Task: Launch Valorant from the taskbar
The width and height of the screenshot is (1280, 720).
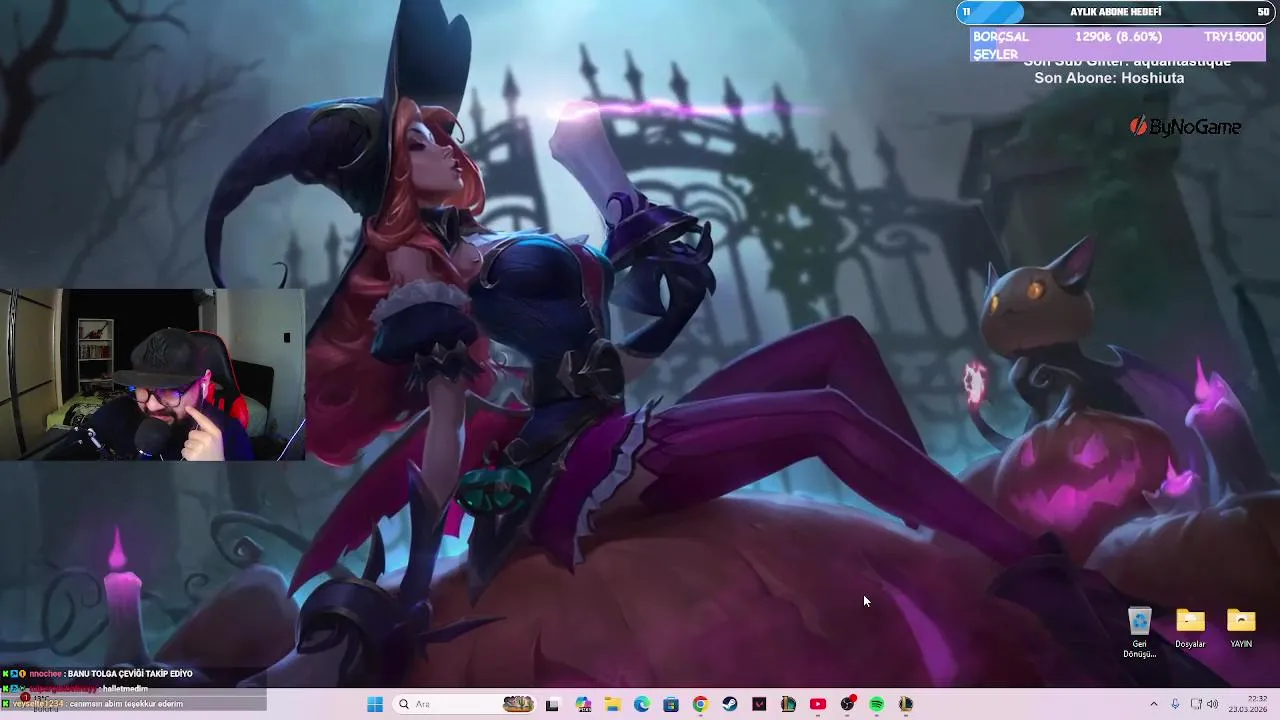Action: (759, 704)
